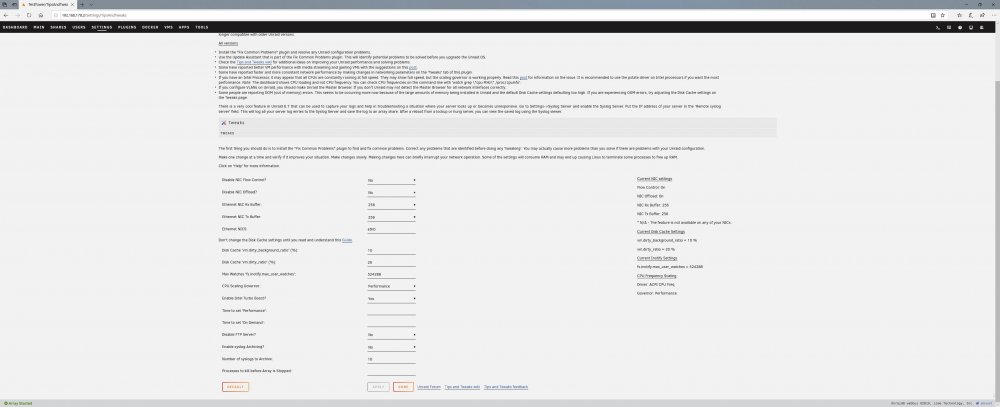Open the Users menu
1000x407 pixels.
79,27
